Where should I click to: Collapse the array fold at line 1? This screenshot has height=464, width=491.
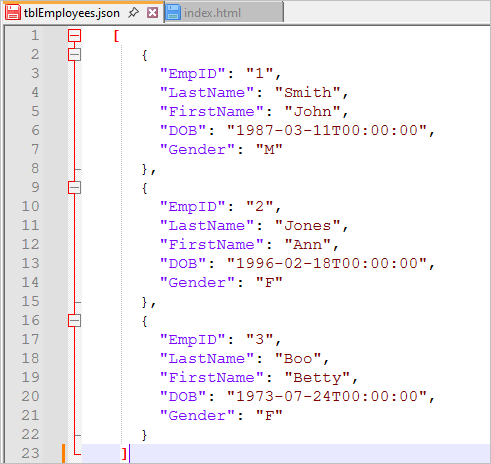point(74,35)
